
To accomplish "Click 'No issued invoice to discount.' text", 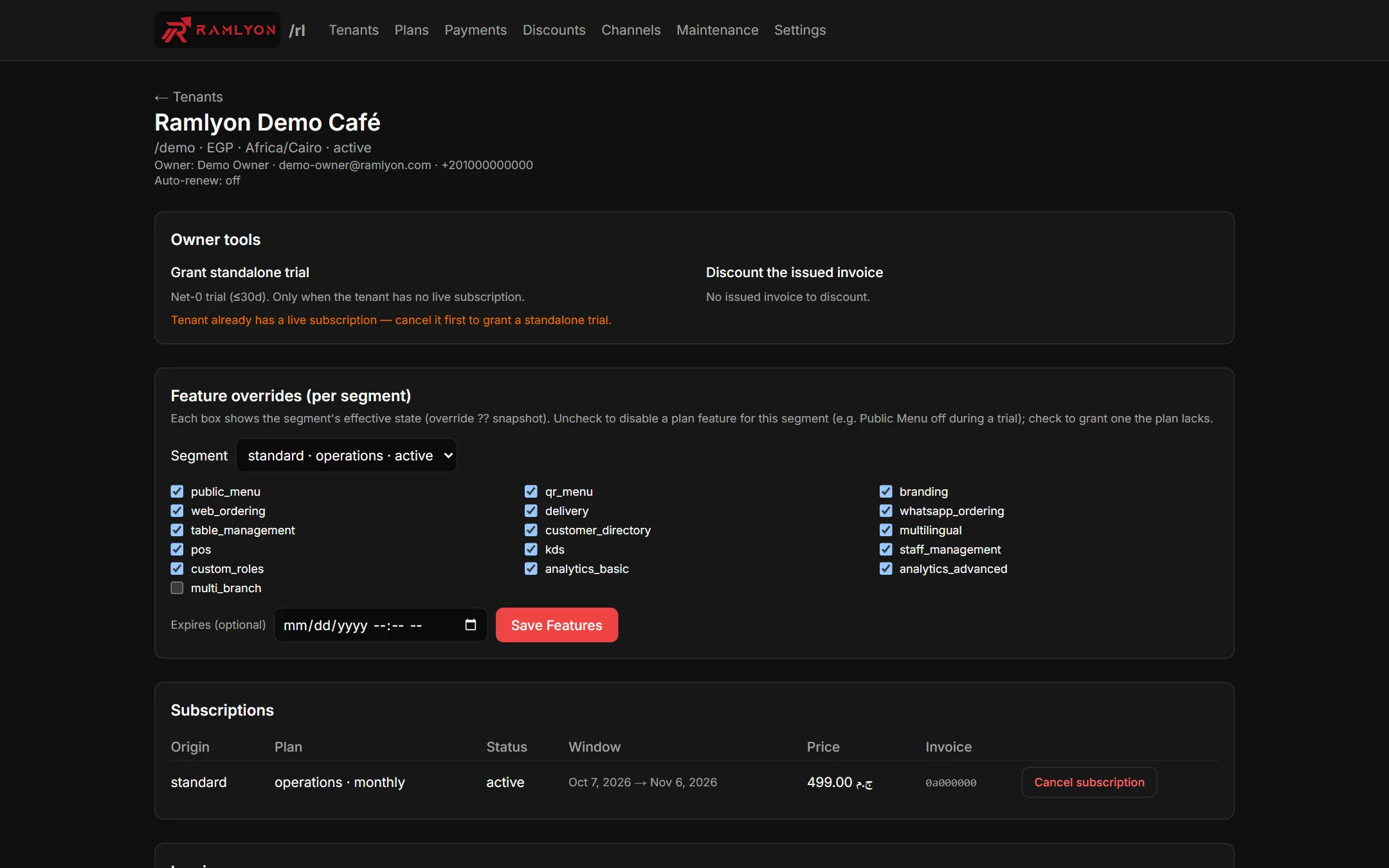I will click(x=788, y=297).
